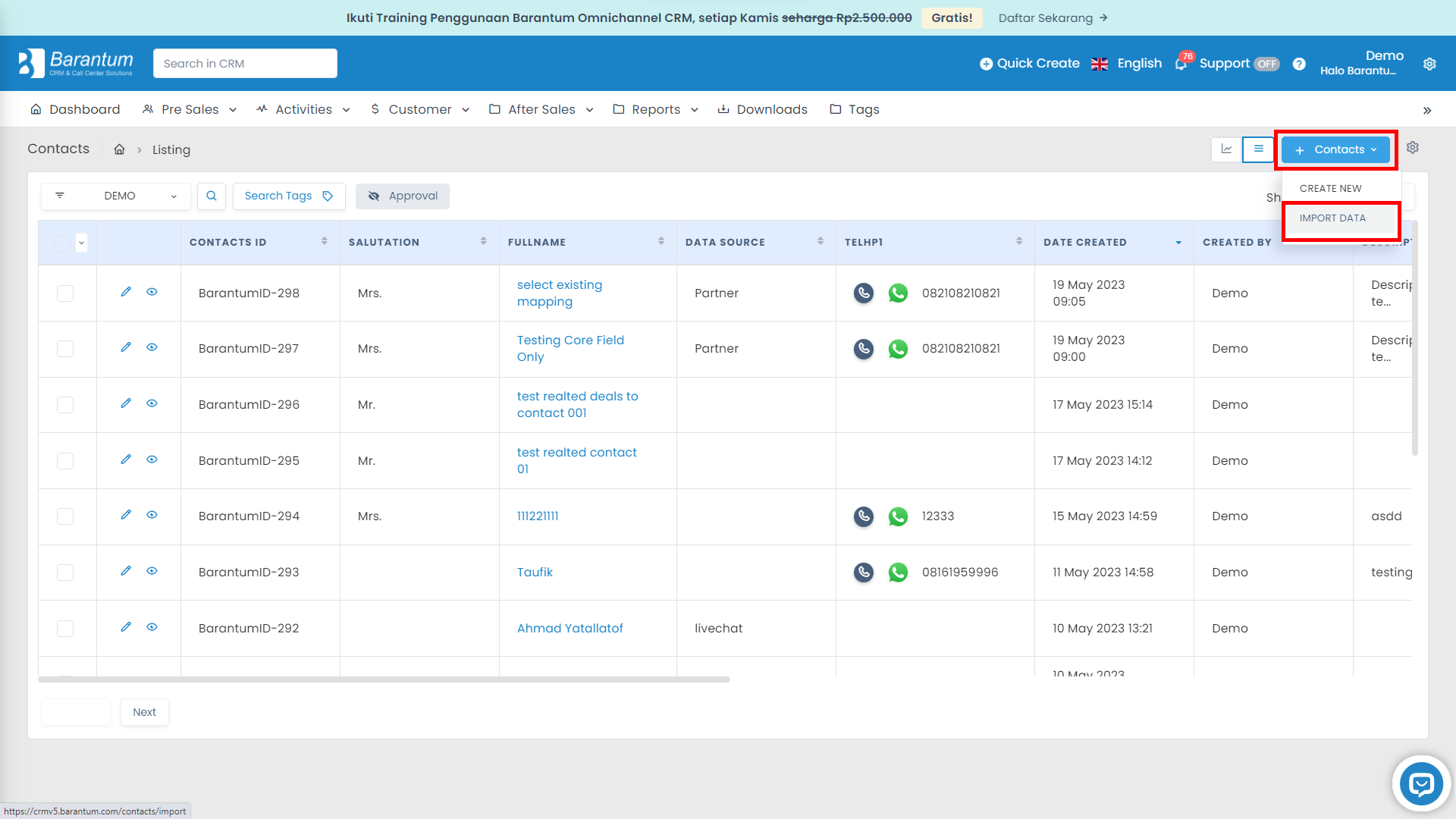1456x819 pixels.
Task: Edit contact BarantumID-296 pencil icon
Action: point(126,403)
